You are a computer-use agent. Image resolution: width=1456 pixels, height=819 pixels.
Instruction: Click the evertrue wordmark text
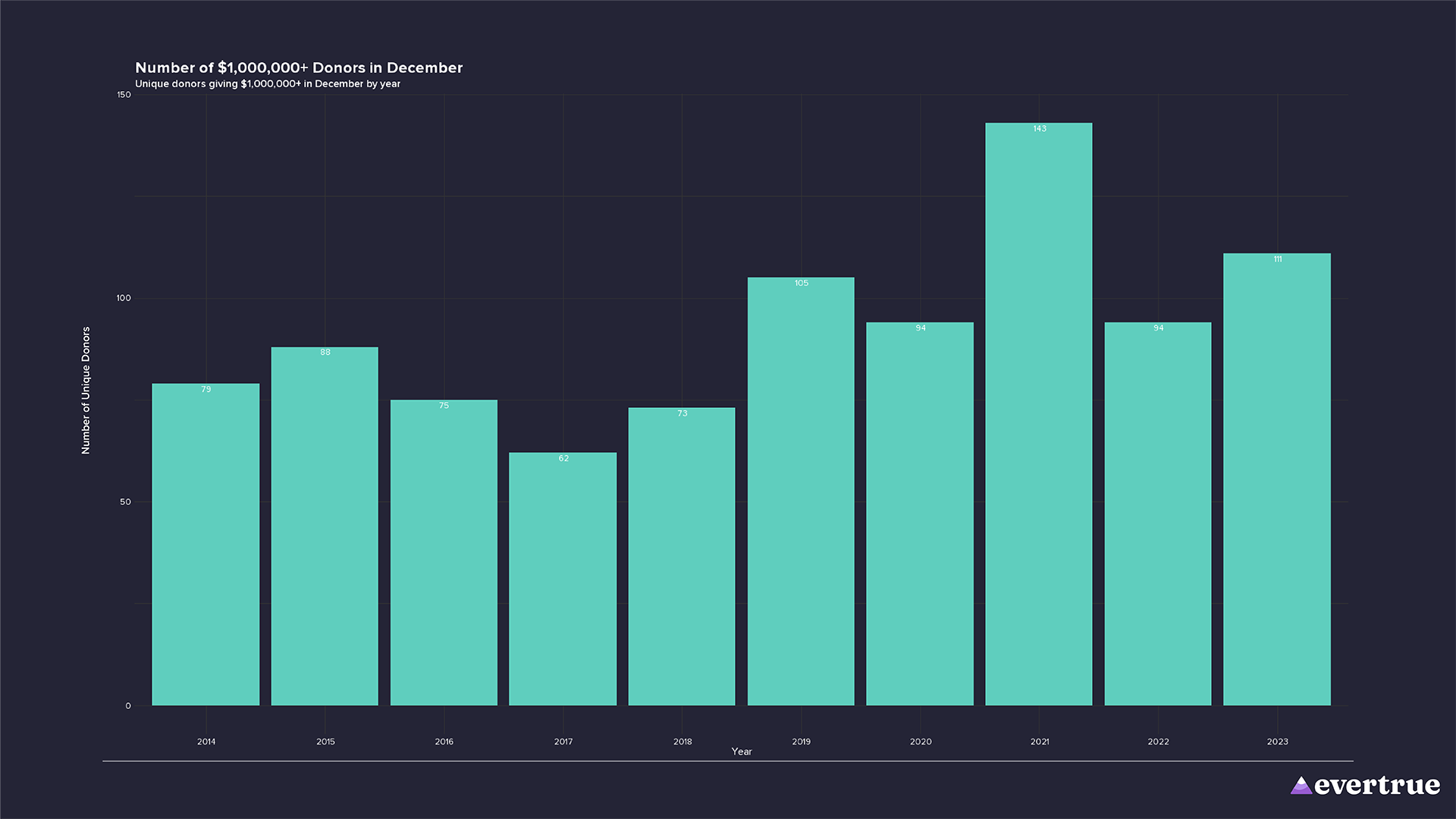click(x=1376, y=786)
